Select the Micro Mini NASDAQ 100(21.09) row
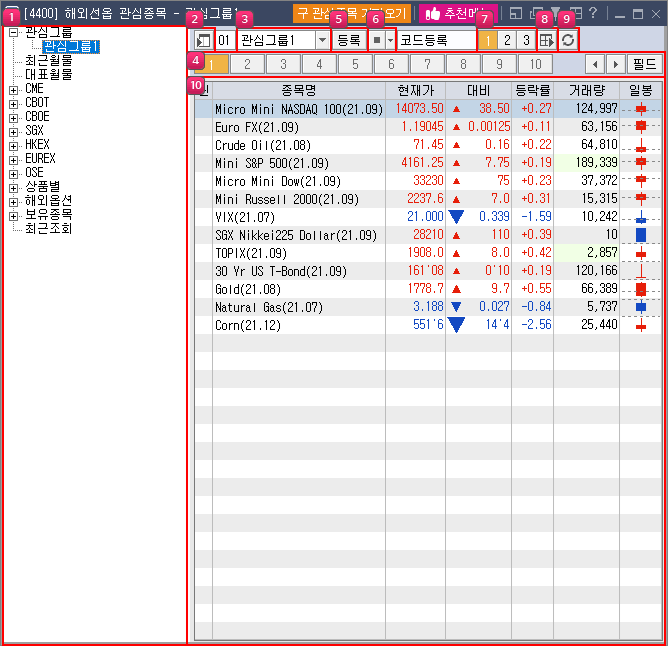 pyautogui.click(x=428, y=109)
